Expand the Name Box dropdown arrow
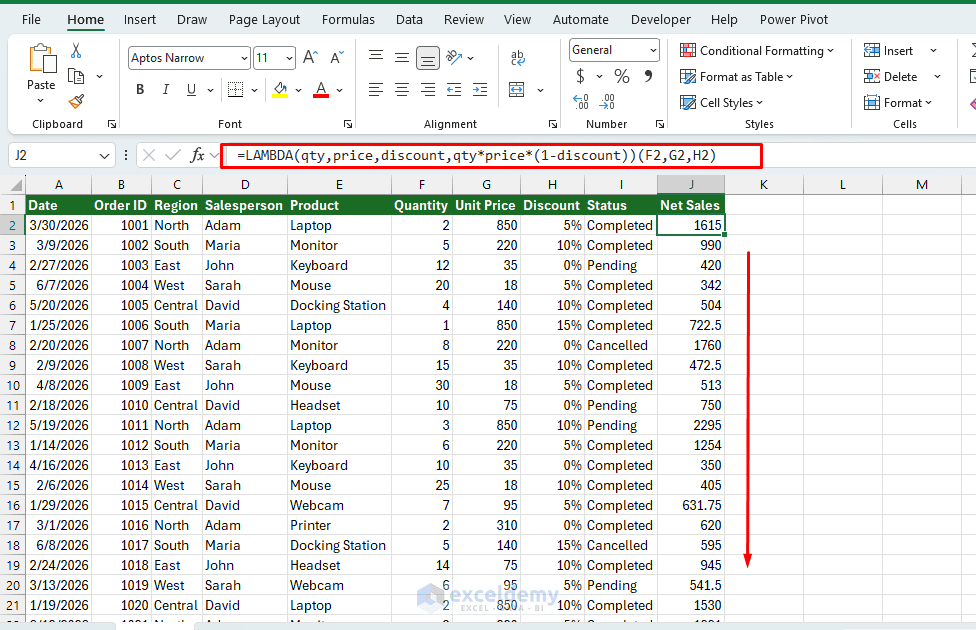The height and width of the screenshot is (630, 976). click(x=104, y=156)
